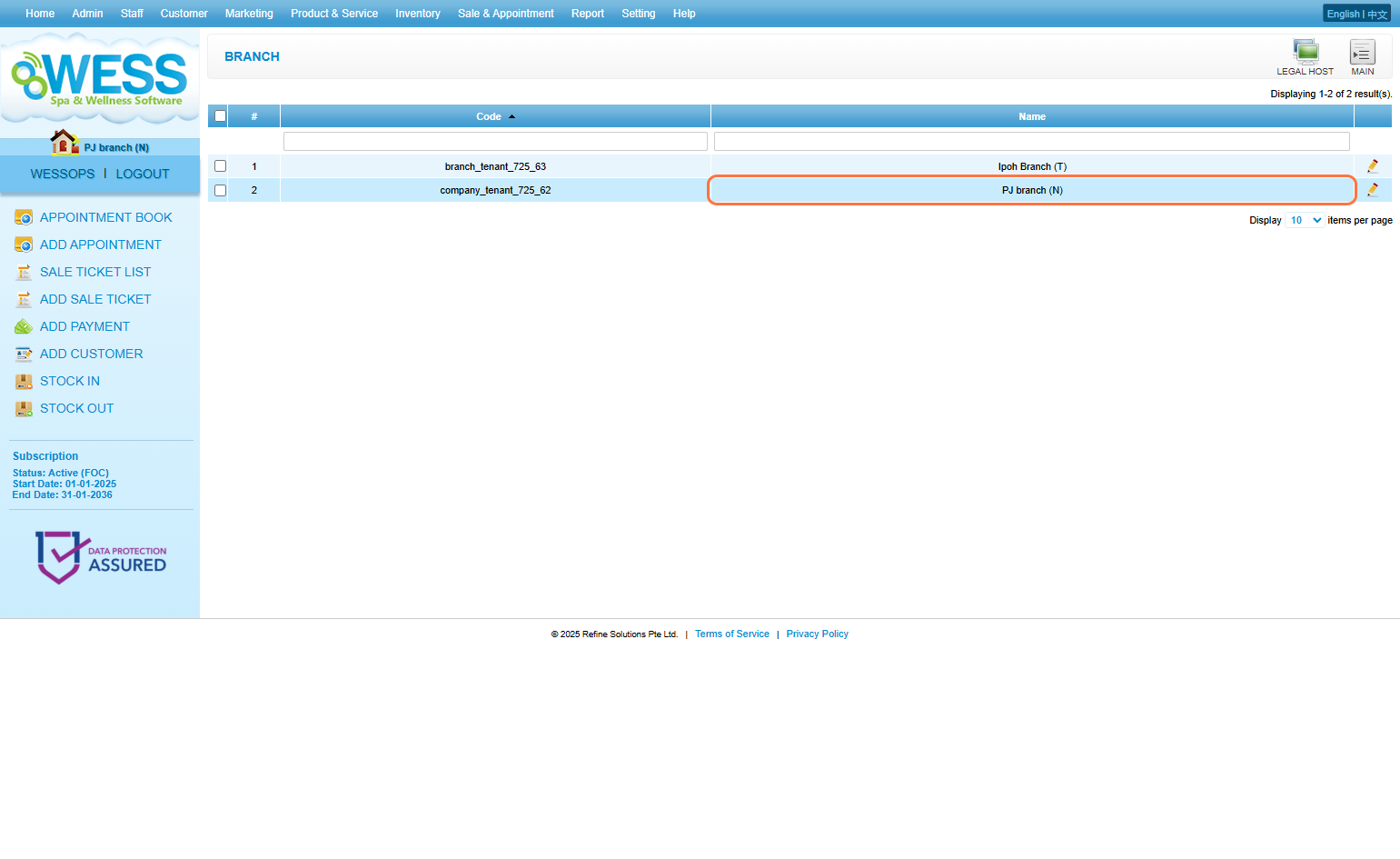This screenshot has width=1400, height=859.
Task: Click the Stock In box icon
Action: click(x=24, y=381)
